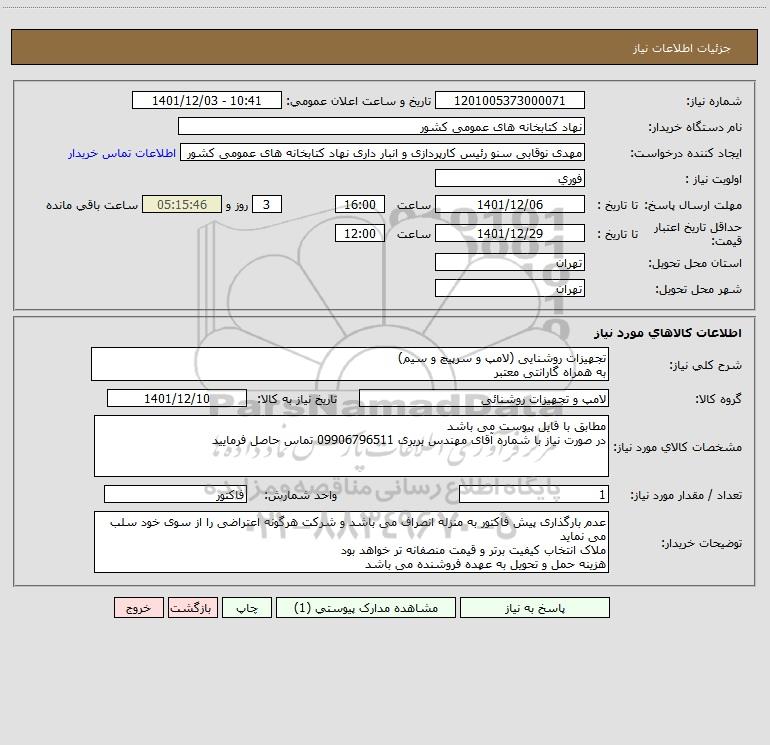Click the تاریخ و ساعت اعلان عمومی label

[x=358, y=101]
